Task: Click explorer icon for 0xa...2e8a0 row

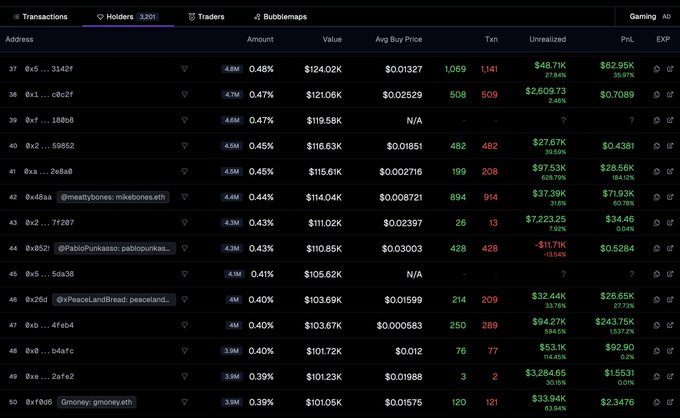Action: tap(657, 171)
